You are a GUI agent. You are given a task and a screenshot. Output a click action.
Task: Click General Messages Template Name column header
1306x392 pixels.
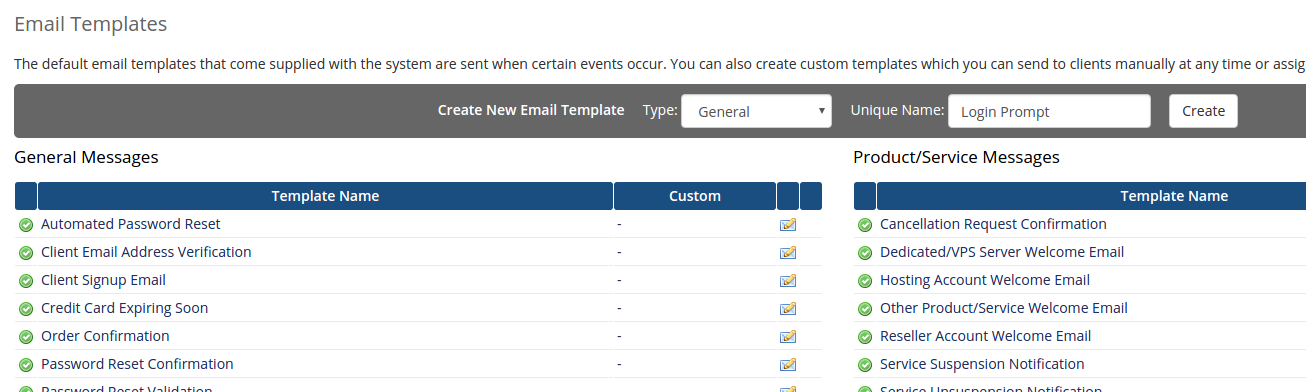point(325,196)
